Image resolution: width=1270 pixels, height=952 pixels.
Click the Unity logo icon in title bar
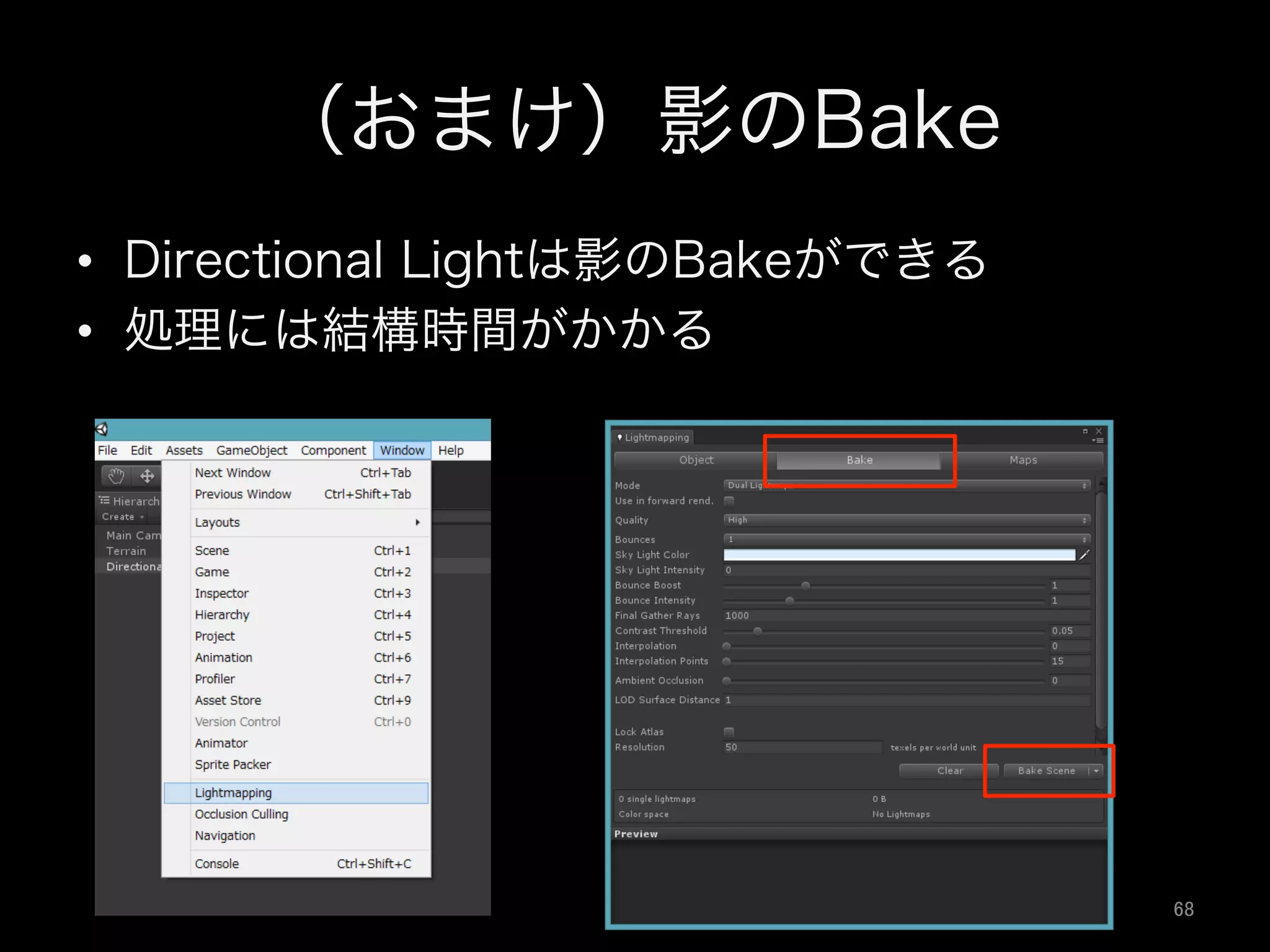[102, 429]
